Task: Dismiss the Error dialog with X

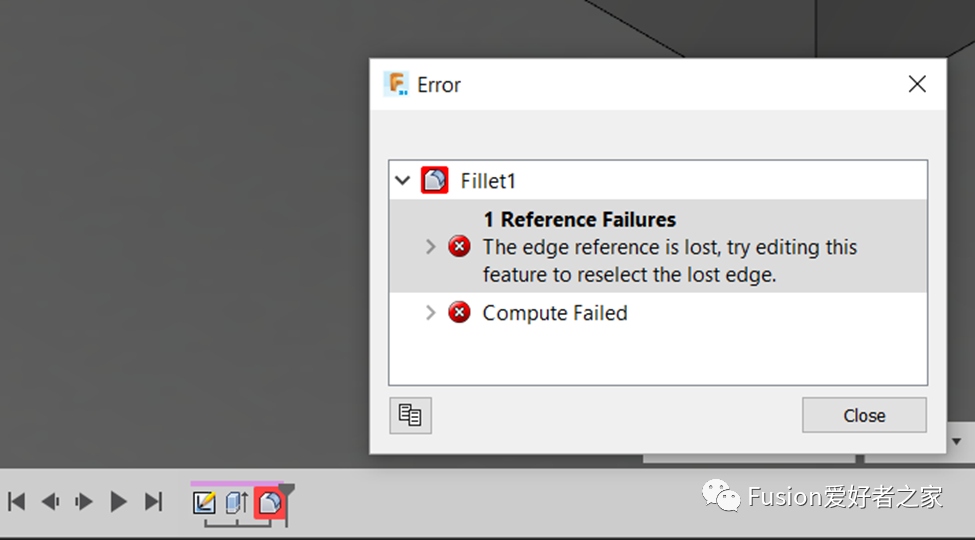Action: [917, 84]
